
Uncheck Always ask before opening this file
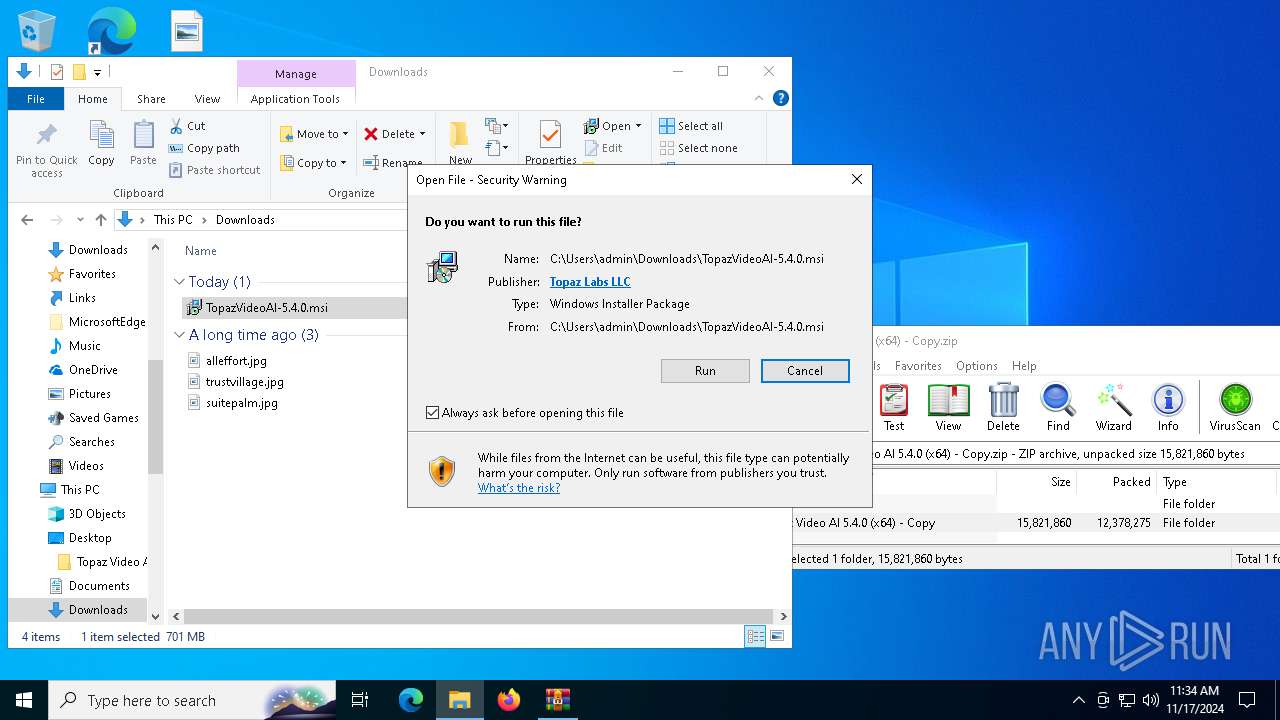click(x=432, y=413)
